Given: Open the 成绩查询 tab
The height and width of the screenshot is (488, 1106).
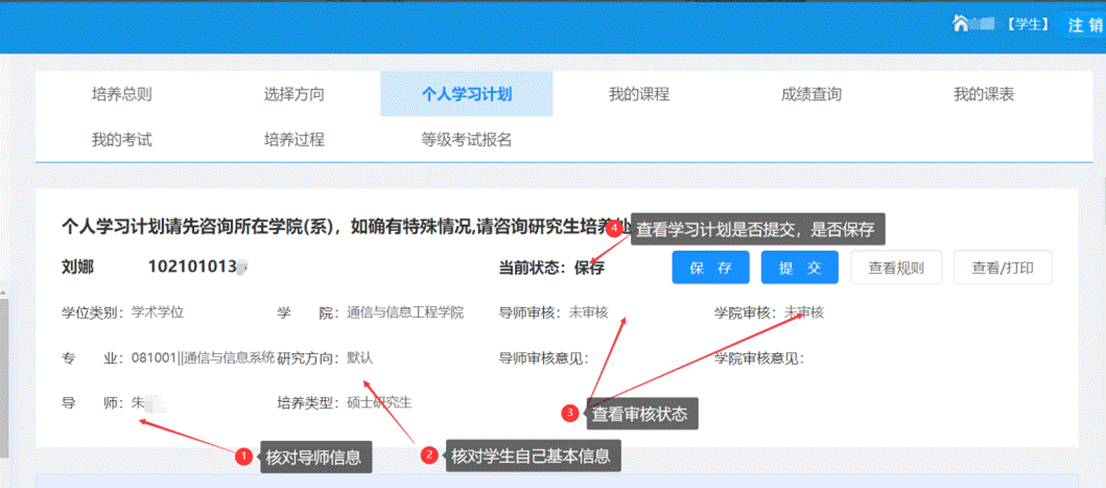Looking at the screenshot, I should 811,95.
